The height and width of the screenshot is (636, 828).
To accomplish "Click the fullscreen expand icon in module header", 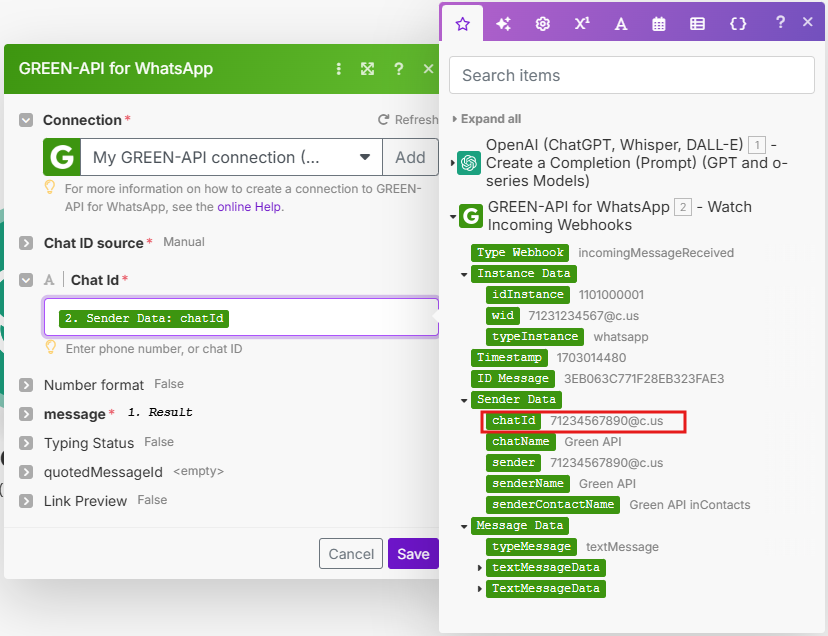I will pos(368,69).
